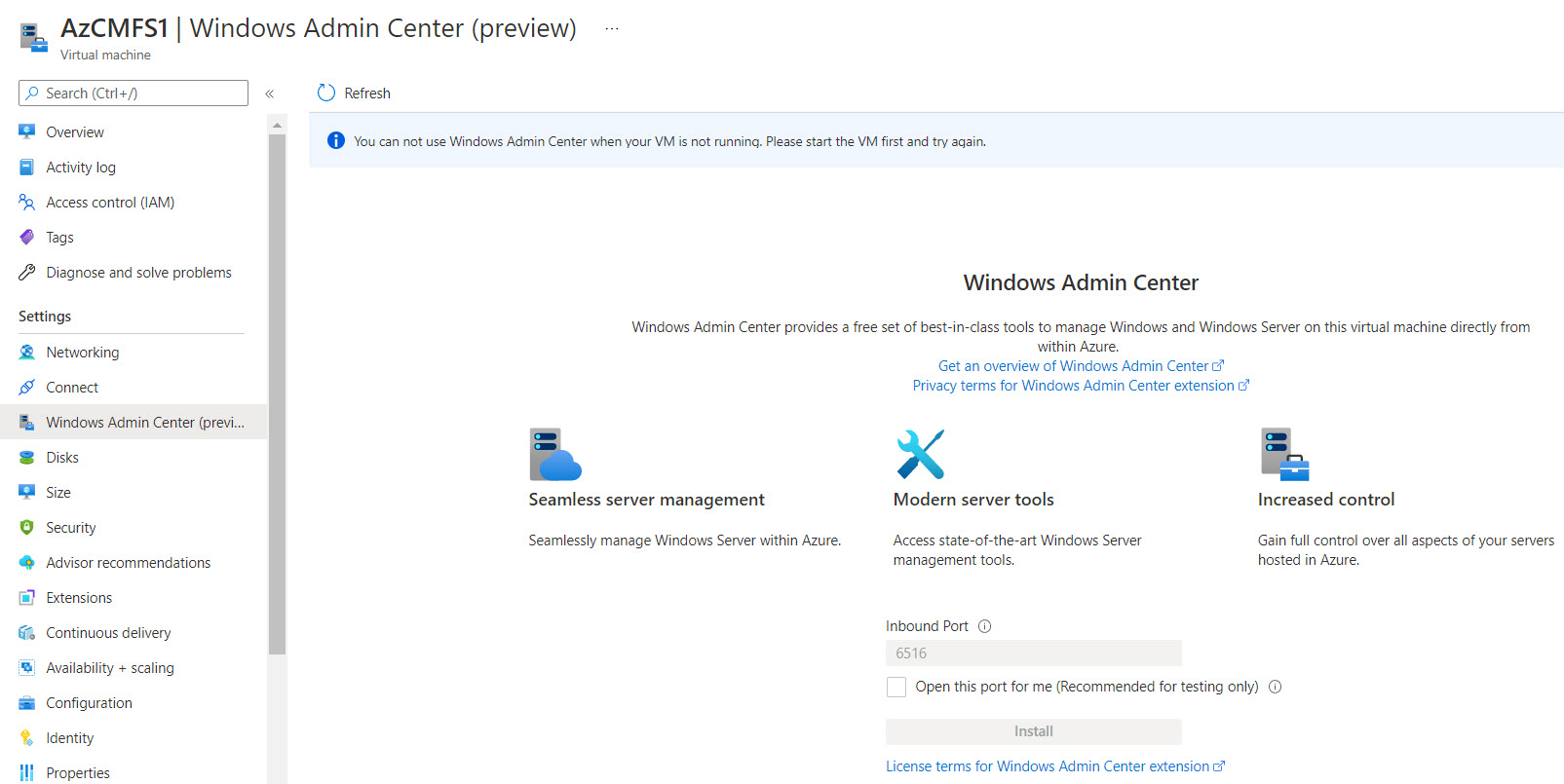The height and width of the screenshot is (784, 1564).
Task: Click the Access control (IAM) people icon
Action: coord(27,202)
